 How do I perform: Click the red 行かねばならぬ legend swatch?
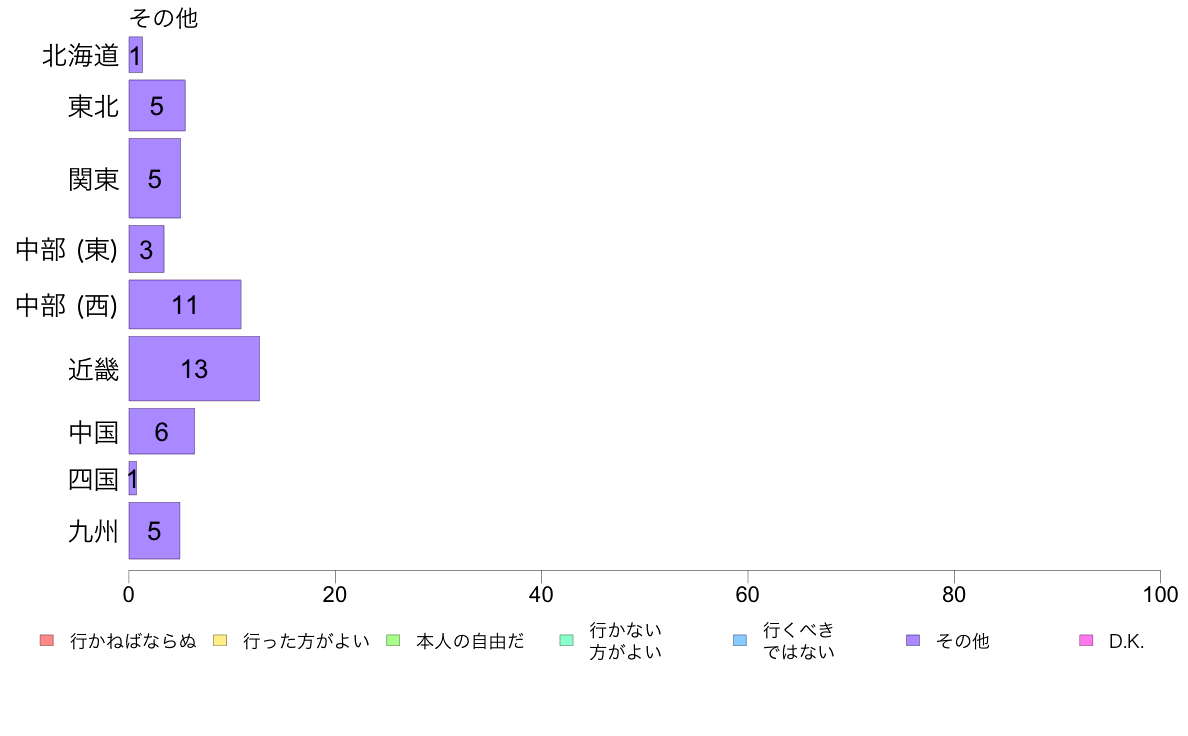[x=47, y=640]
